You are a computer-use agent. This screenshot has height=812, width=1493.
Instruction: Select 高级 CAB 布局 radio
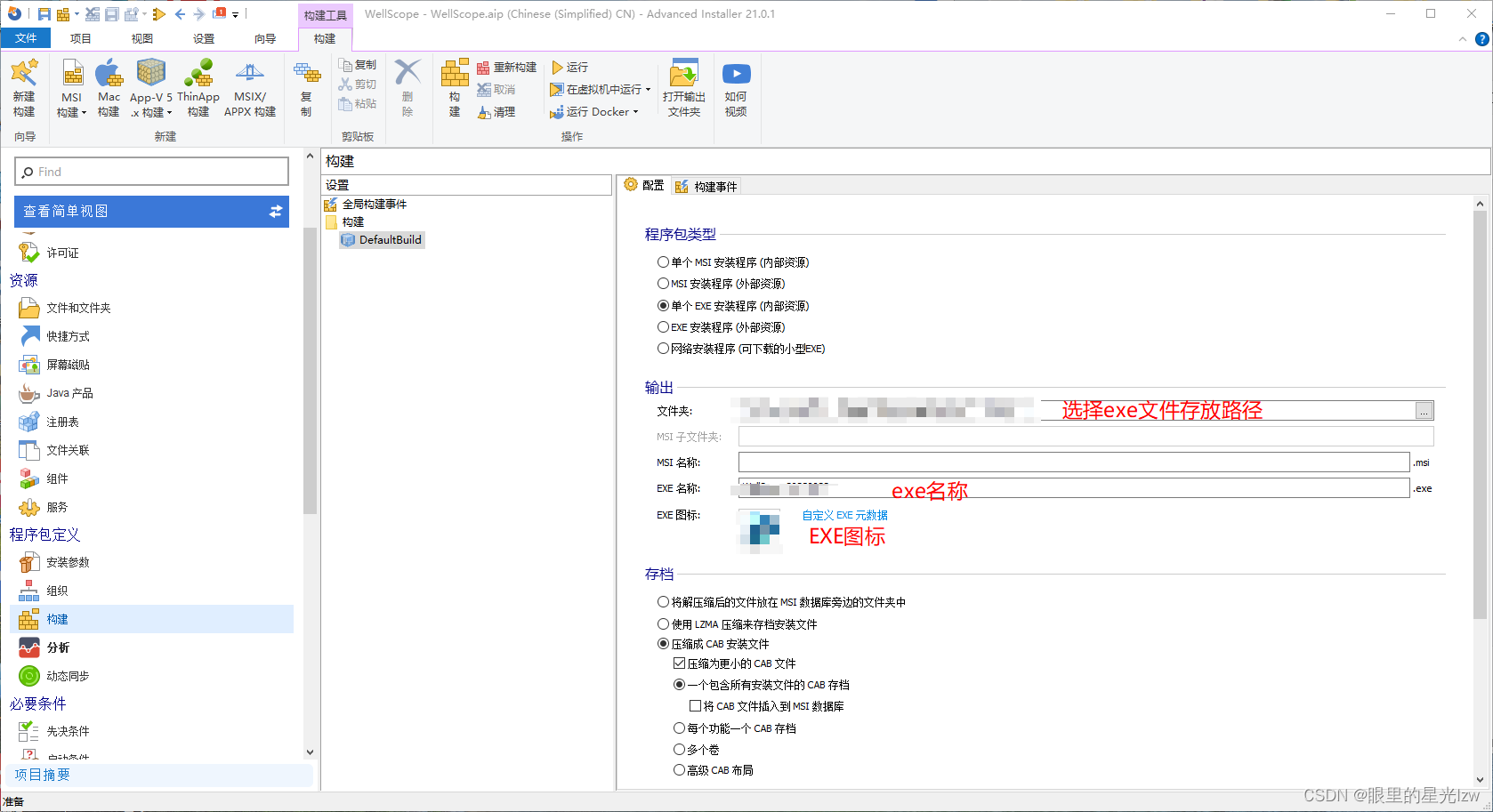tap(679, 770)
